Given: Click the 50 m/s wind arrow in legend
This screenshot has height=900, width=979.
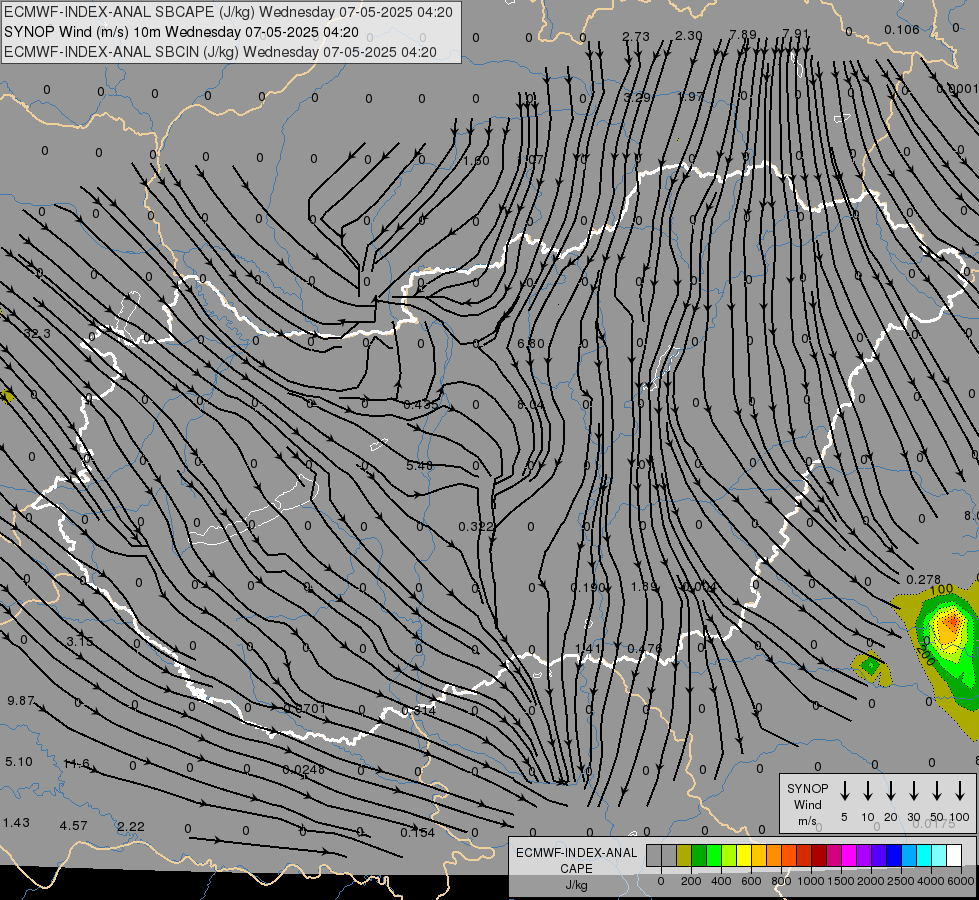Looking at the screenshot, I should tap(937, 791).
